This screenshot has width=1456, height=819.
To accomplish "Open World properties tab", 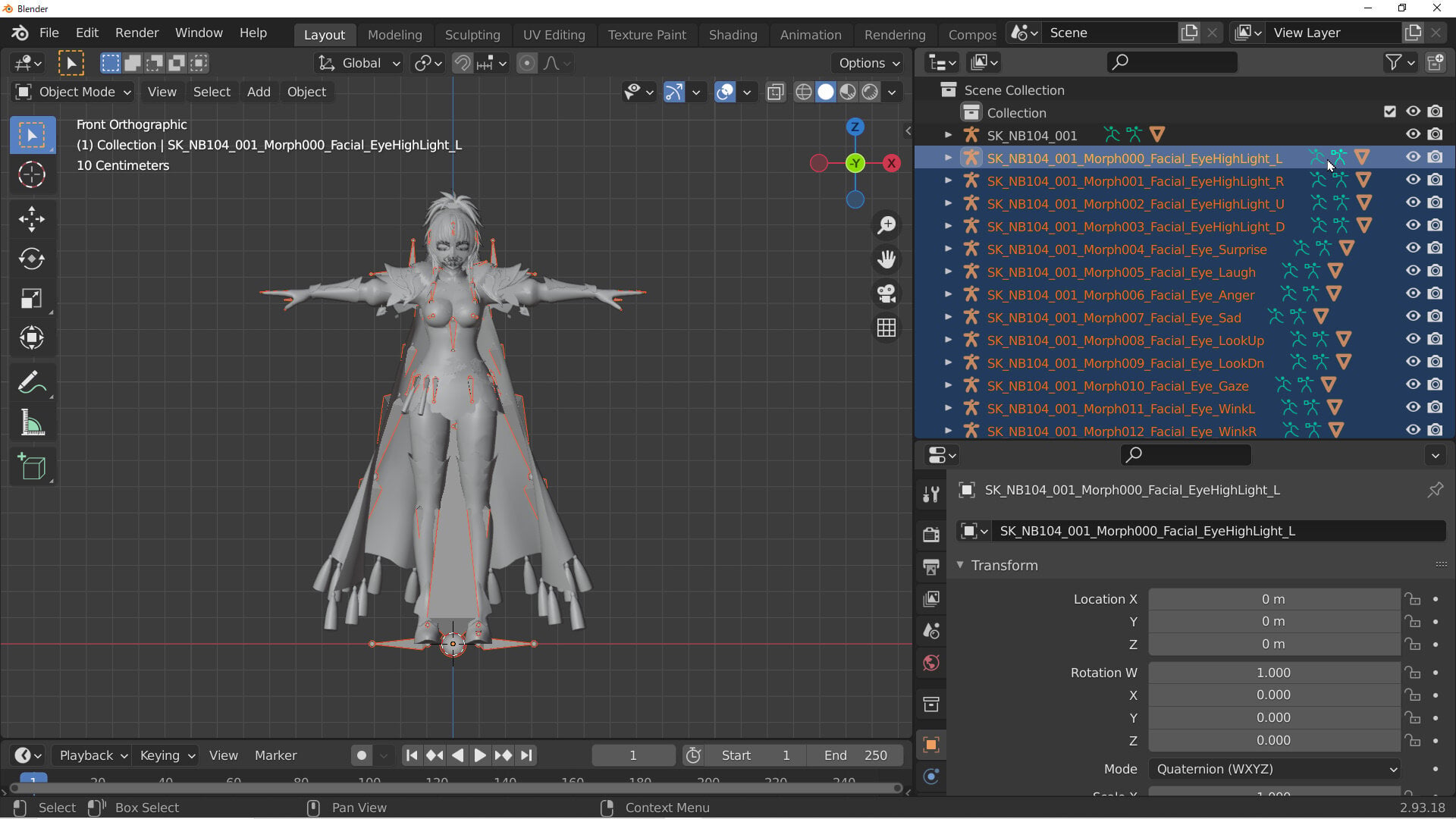I will (931, 664).
